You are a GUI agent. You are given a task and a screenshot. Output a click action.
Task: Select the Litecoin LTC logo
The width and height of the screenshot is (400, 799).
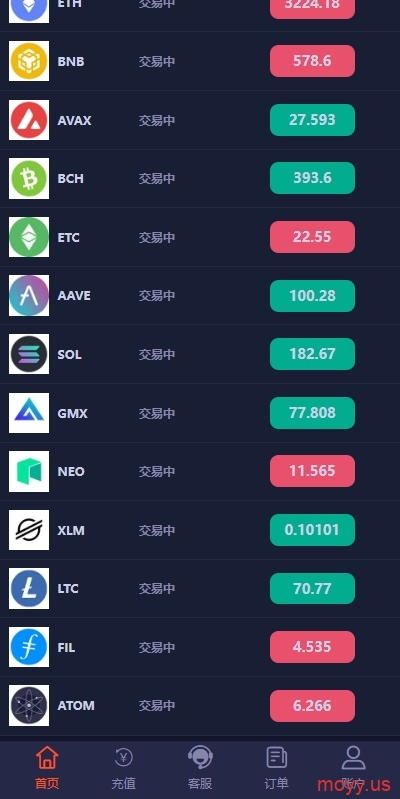(29, 589)
